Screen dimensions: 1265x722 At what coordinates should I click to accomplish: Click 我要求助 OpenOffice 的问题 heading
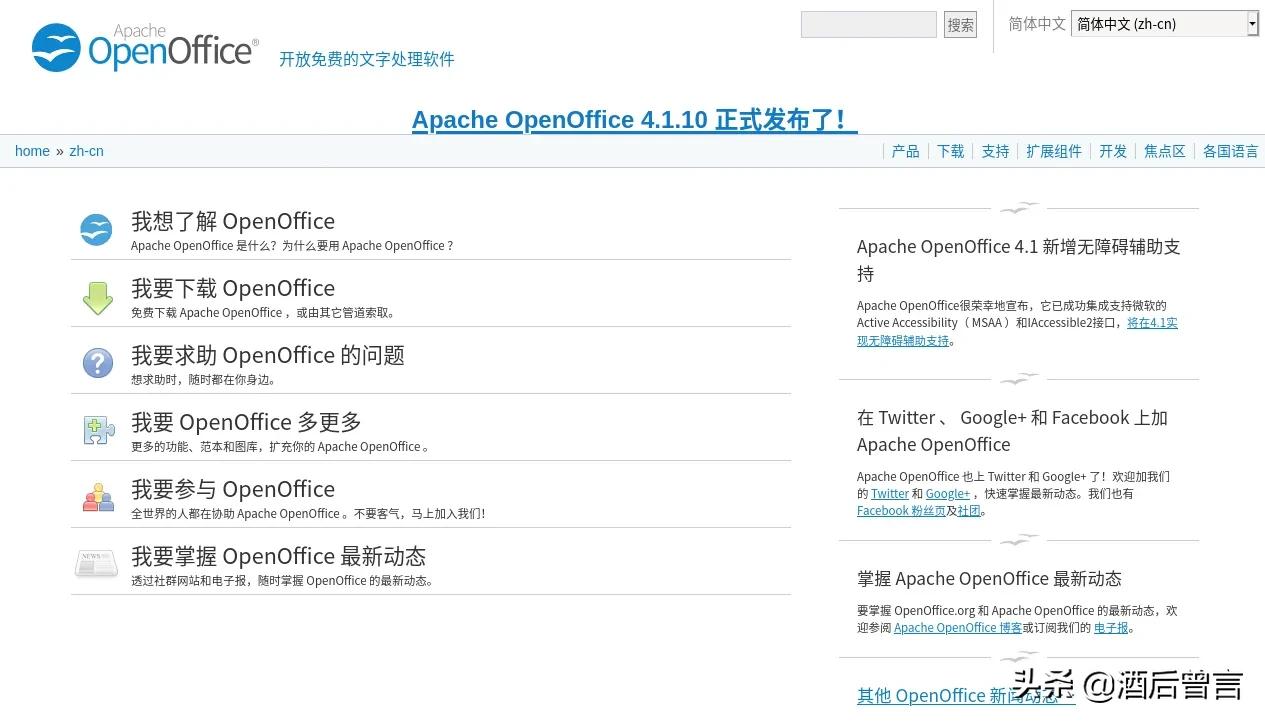click(268, 355)
